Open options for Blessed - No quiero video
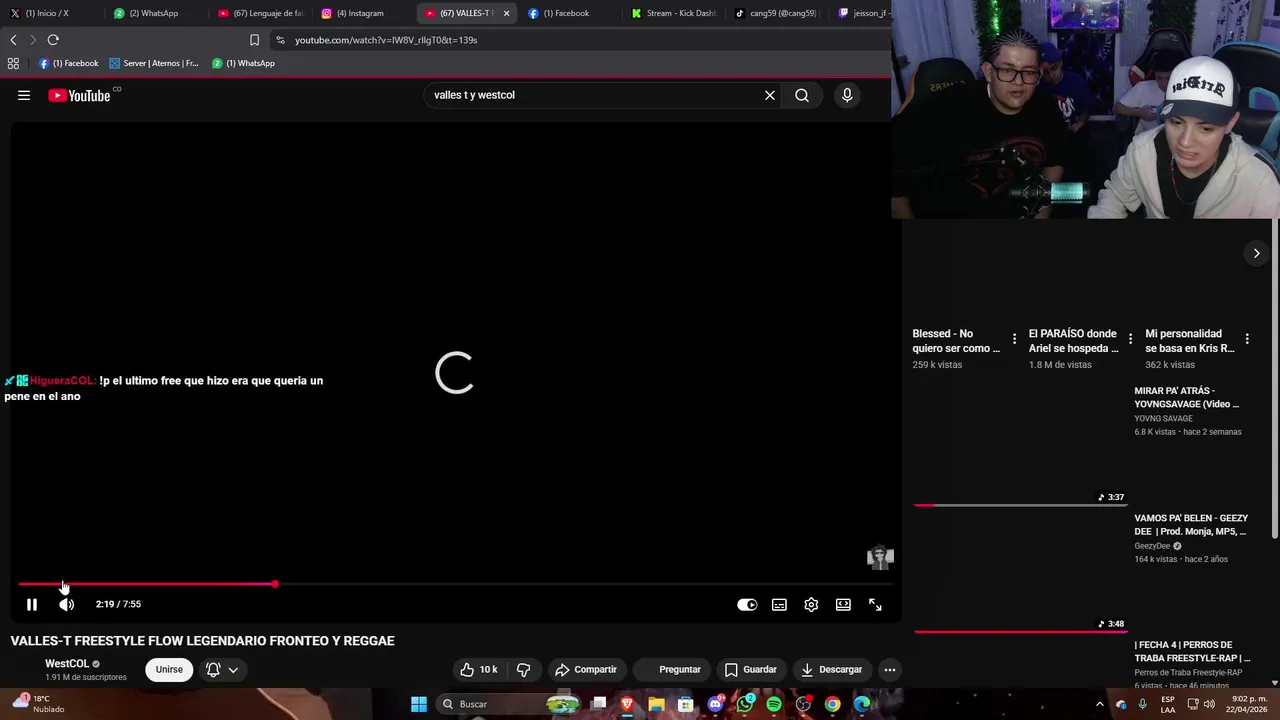Viewport: 1280px width, 720px height. 1014,339
